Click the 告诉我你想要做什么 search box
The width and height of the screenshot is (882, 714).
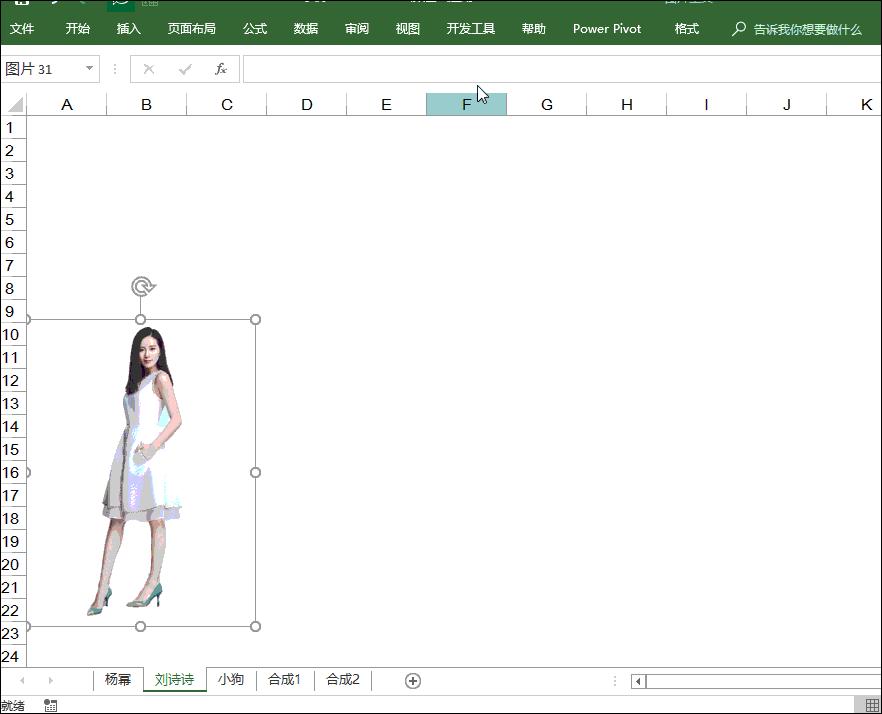point(807,29)
